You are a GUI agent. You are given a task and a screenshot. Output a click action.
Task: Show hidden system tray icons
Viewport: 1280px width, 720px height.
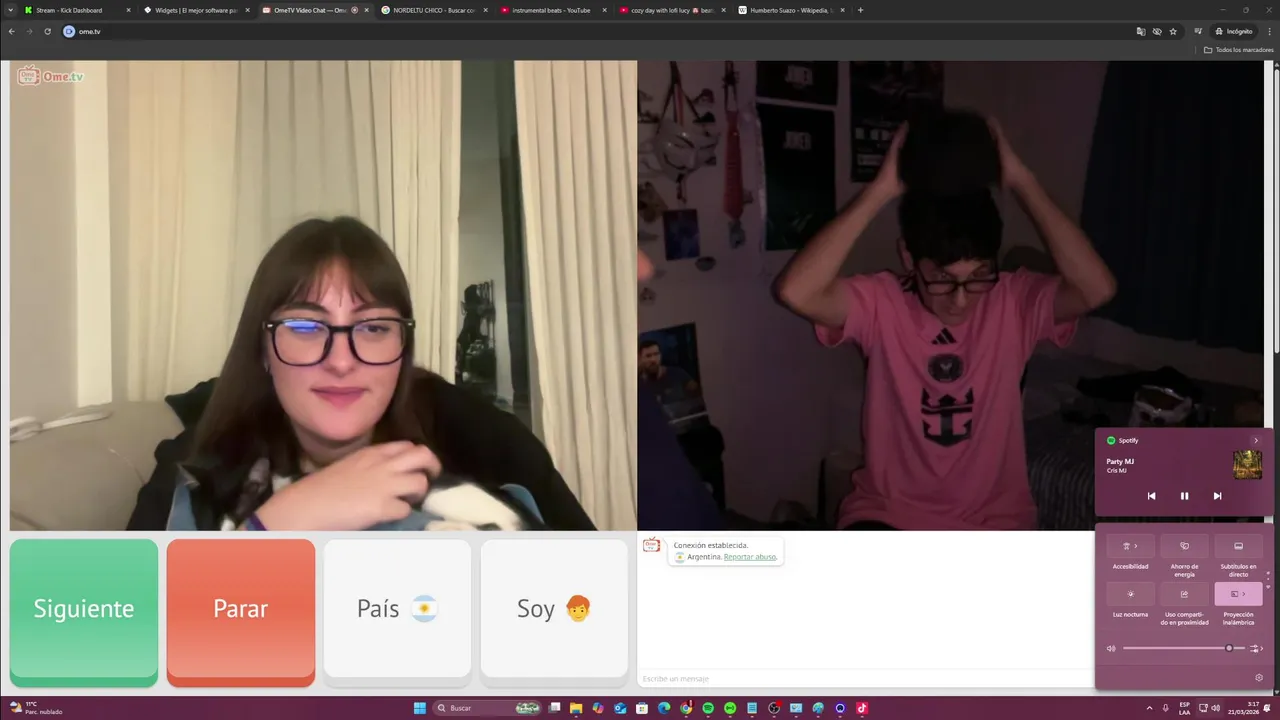(1149, 708)
